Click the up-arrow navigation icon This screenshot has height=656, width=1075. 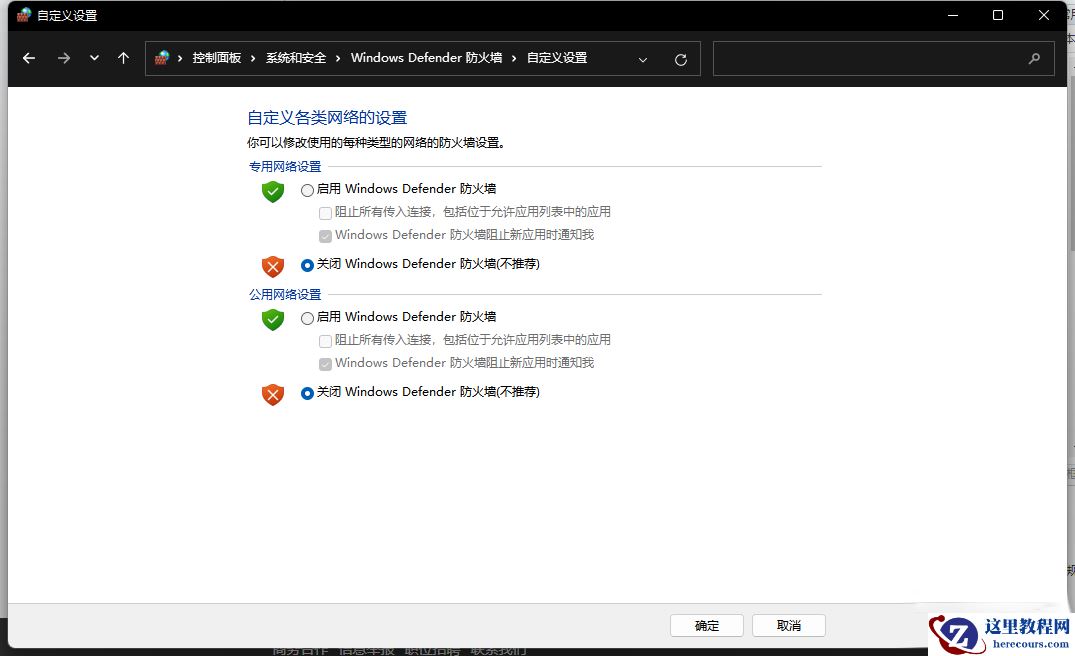pos(122,58)
